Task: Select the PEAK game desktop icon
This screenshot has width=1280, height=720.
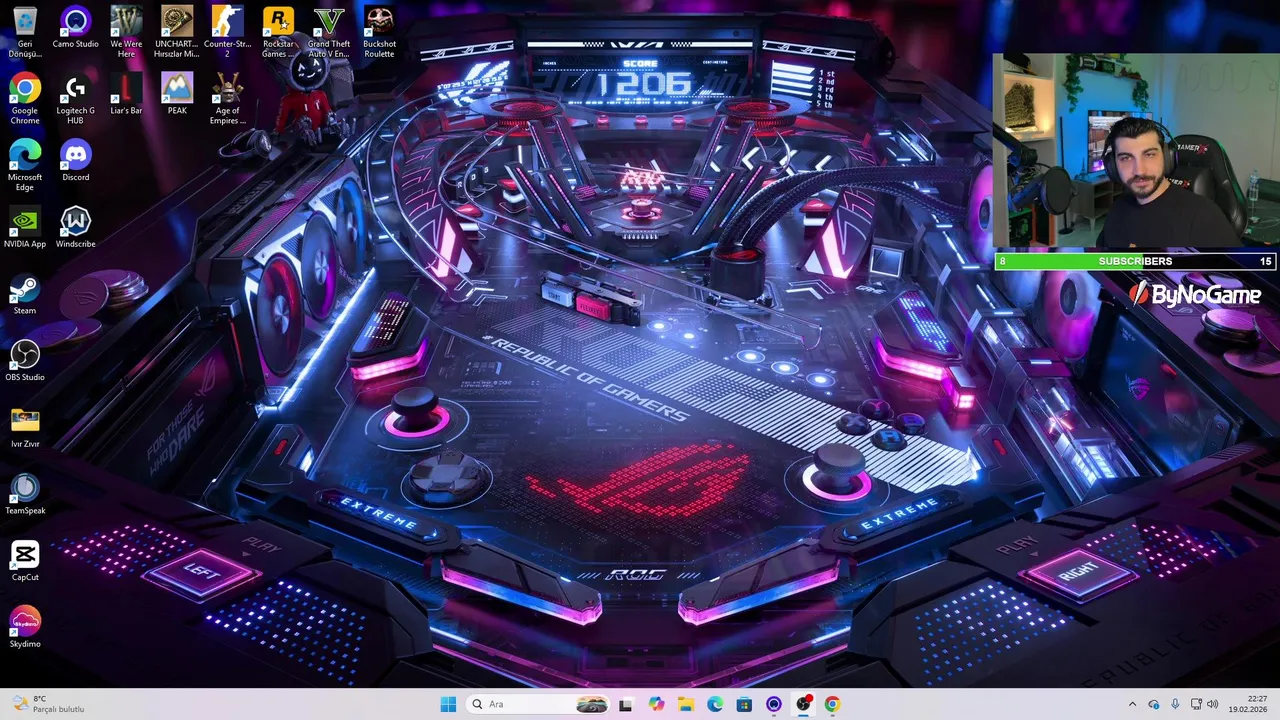Action: click(x=177, y=94)
